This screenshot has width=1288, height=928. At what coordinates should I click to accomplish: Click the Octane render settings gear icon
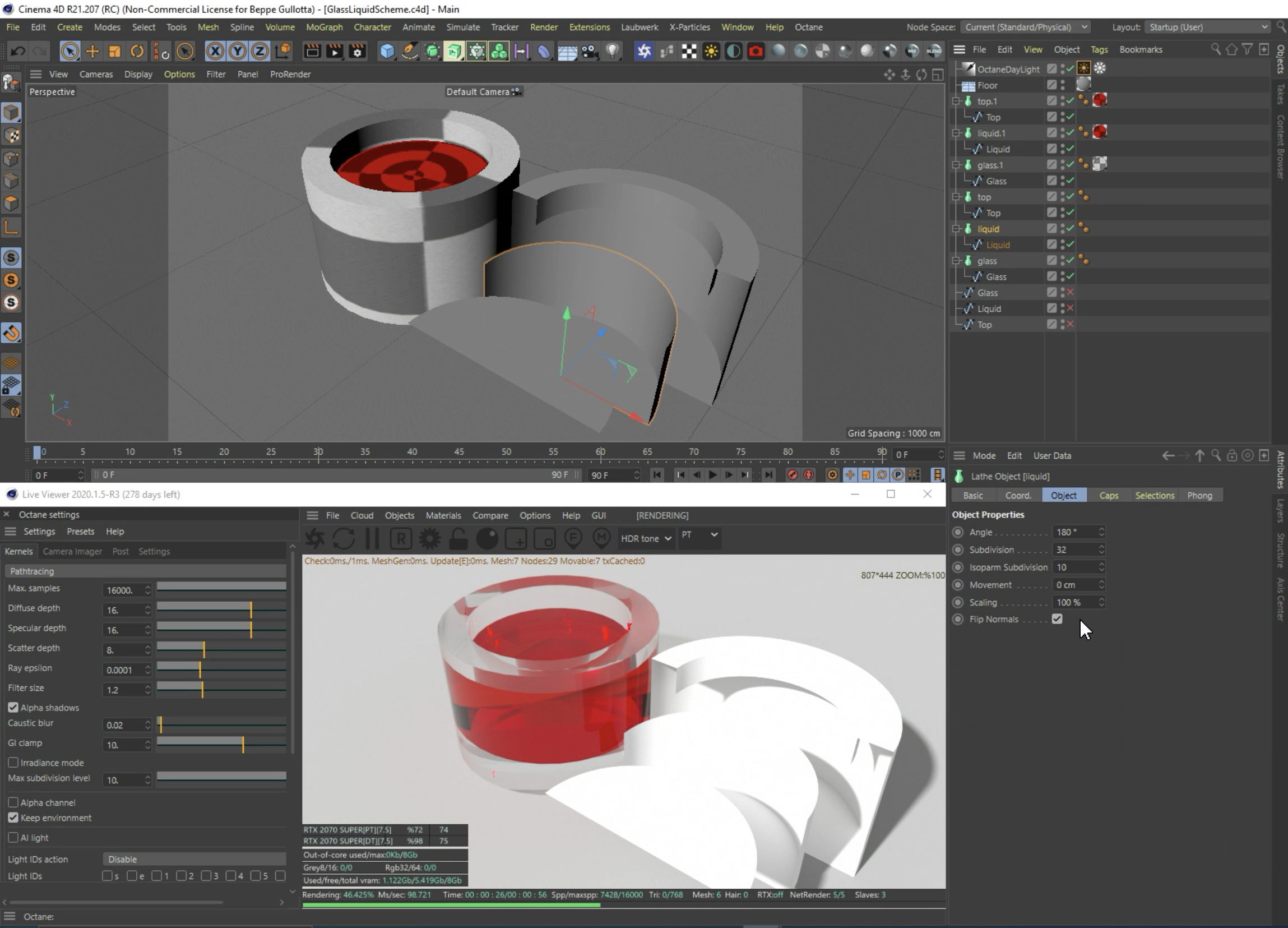[430, 538]
